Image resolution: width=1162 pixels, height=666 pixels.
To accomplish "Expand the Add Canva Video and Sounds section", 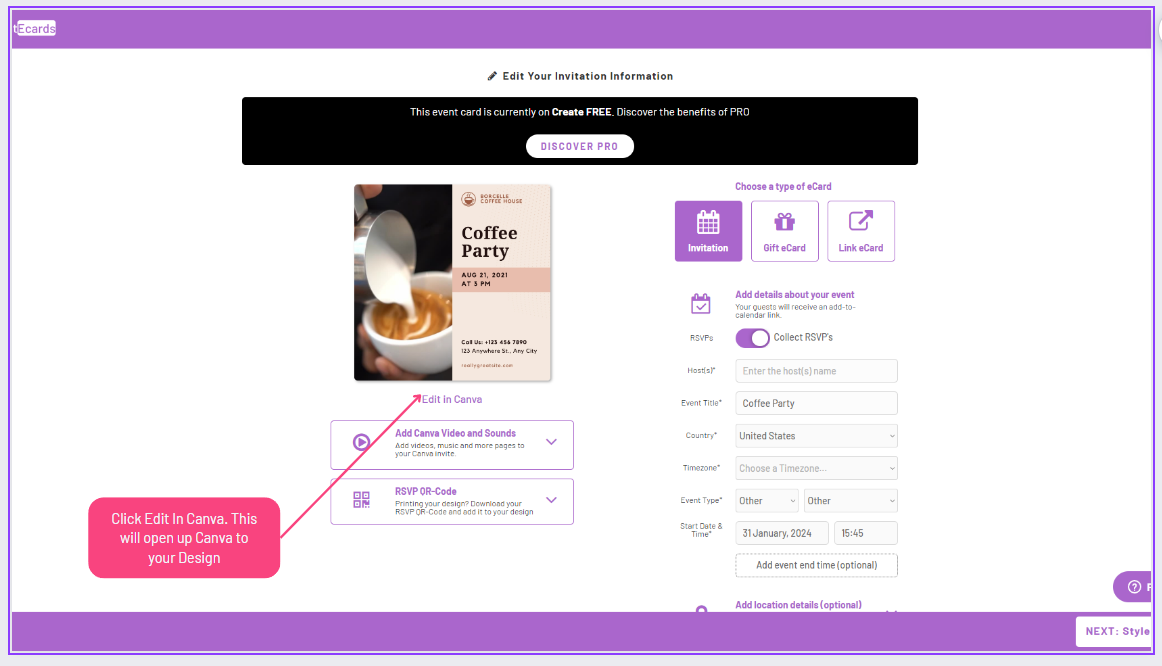I will coord(551,444).
